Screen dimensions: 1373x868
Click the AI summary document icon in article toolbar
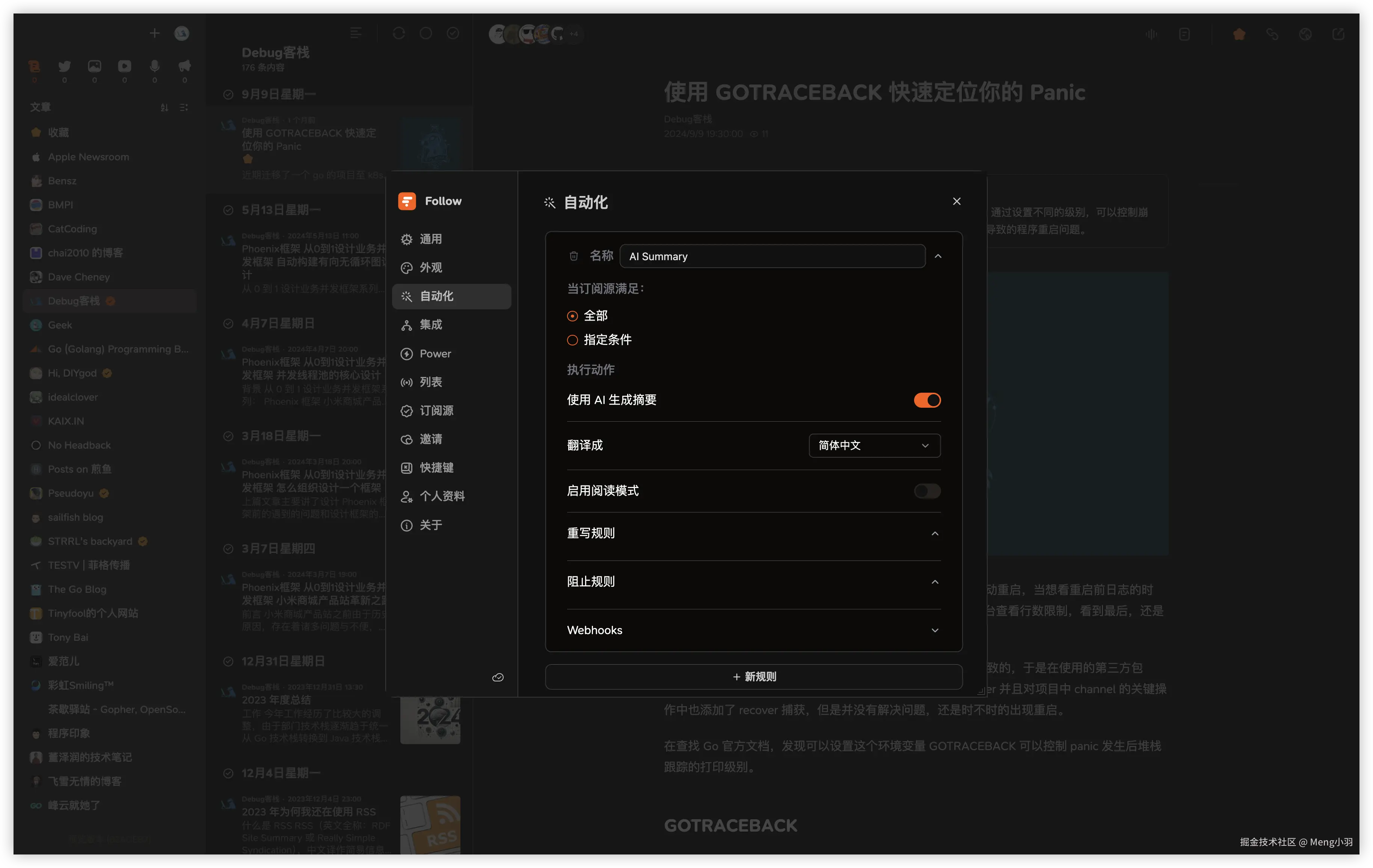[x=1184, y=35]
